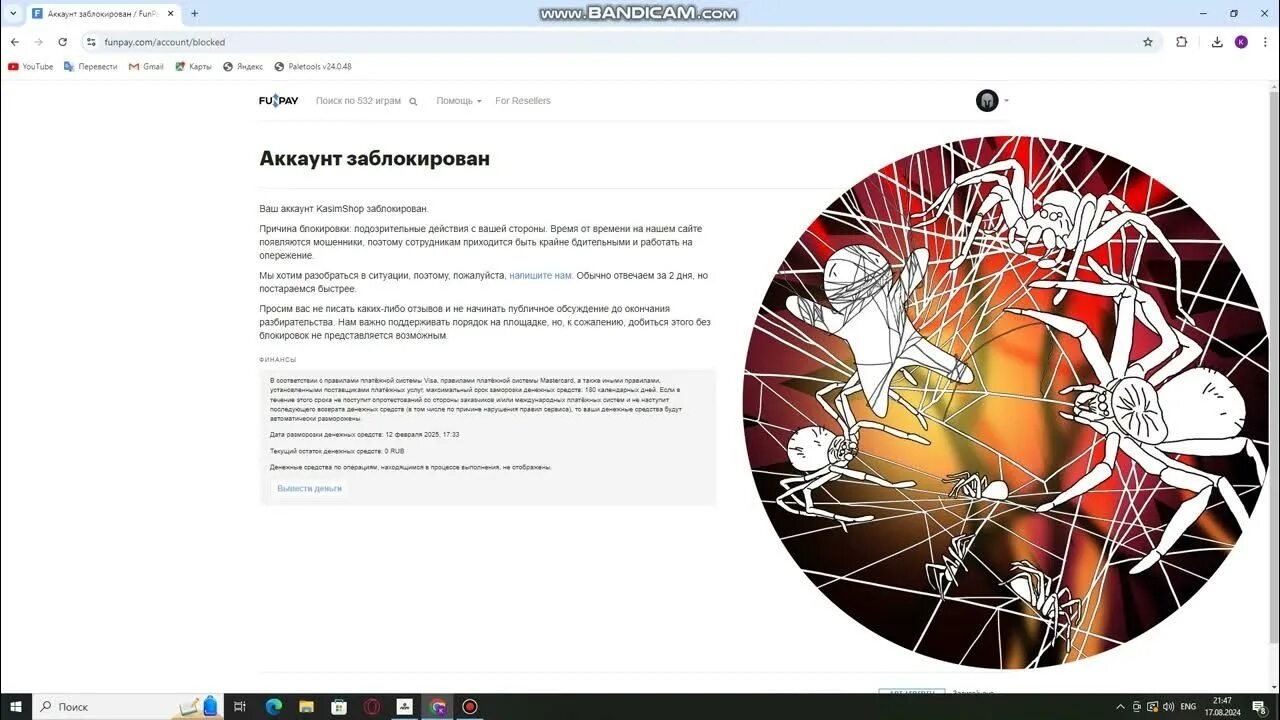
Task: Open the For Resellers menu item
Action: [522, 101]
